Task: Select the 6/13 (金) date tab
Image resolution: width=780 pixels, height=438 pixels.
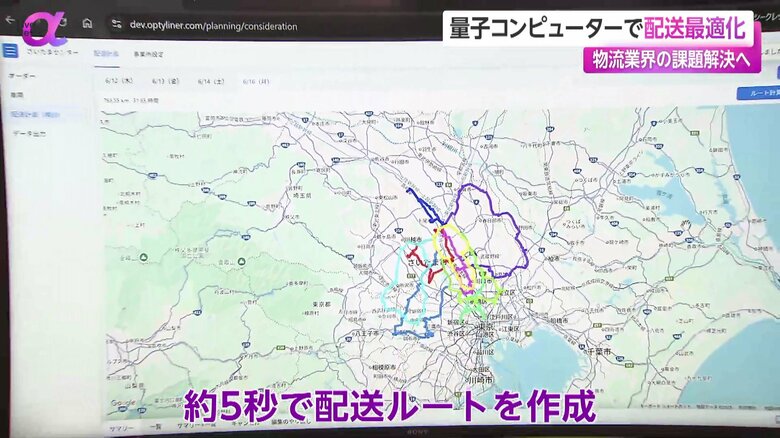Action: pos(165,80)
